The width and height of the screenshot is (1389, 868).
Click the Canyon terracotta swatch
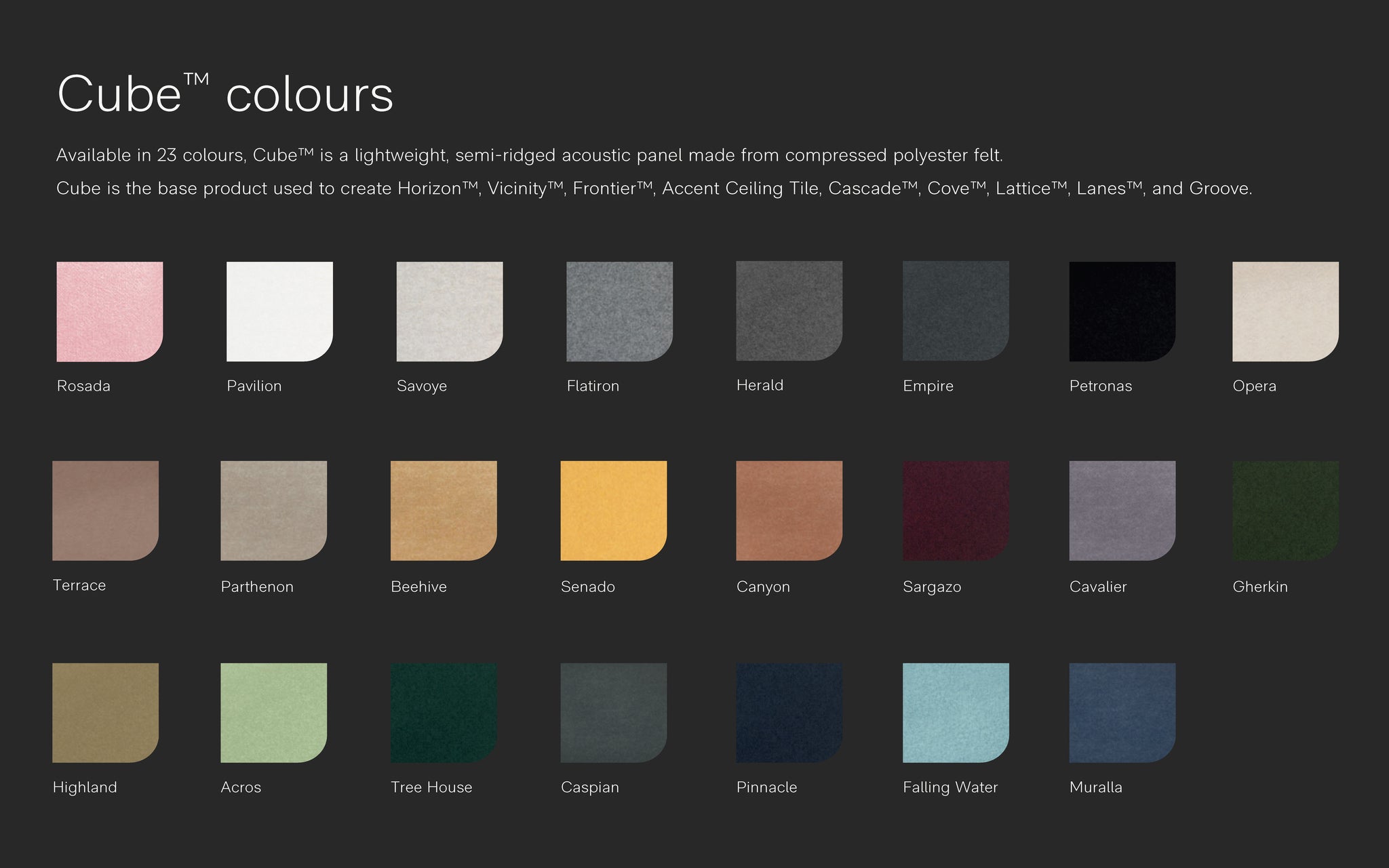(x=789, y=511)
